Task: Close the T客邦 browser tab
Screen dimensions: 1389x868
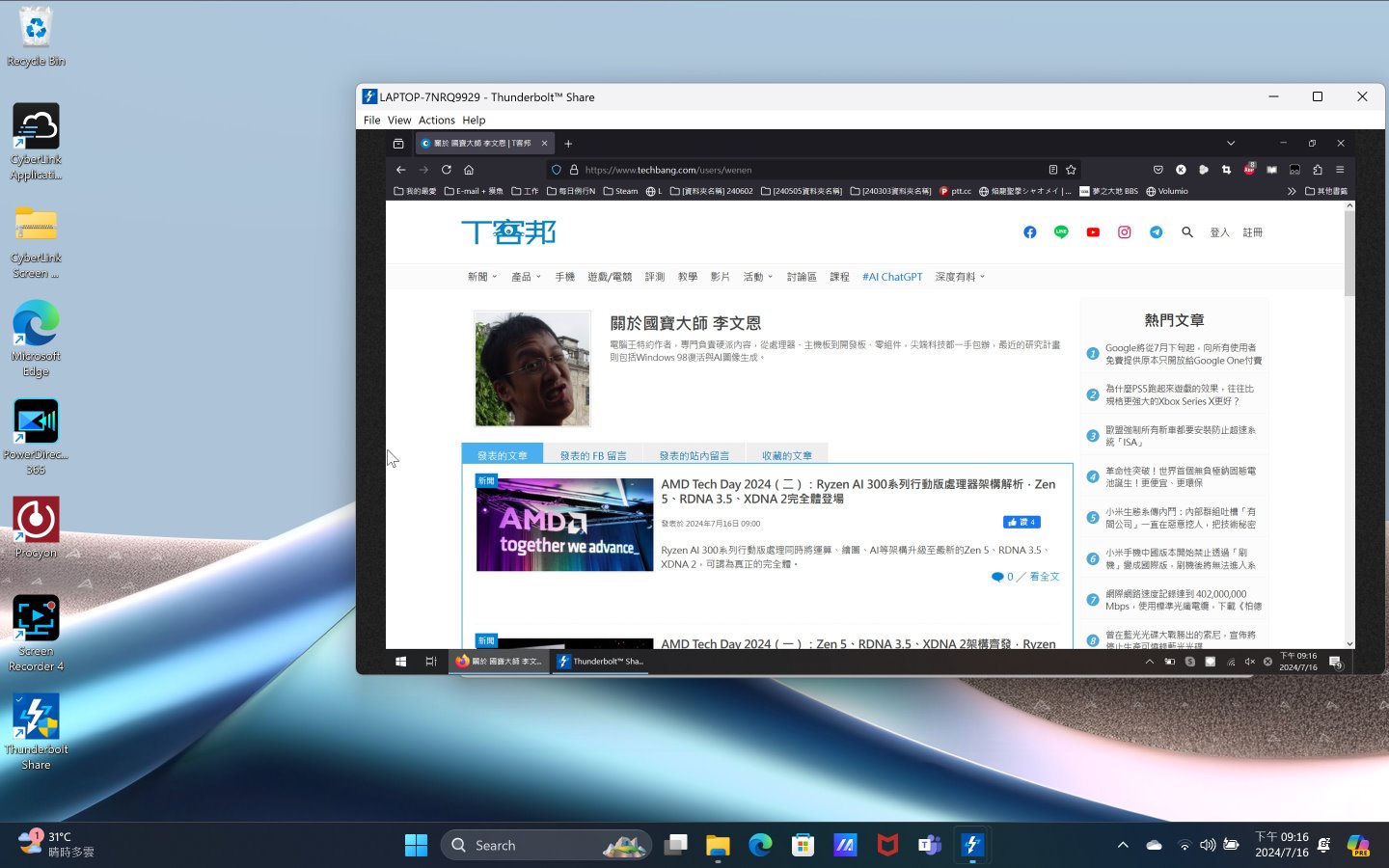Action: coord(544,144)
